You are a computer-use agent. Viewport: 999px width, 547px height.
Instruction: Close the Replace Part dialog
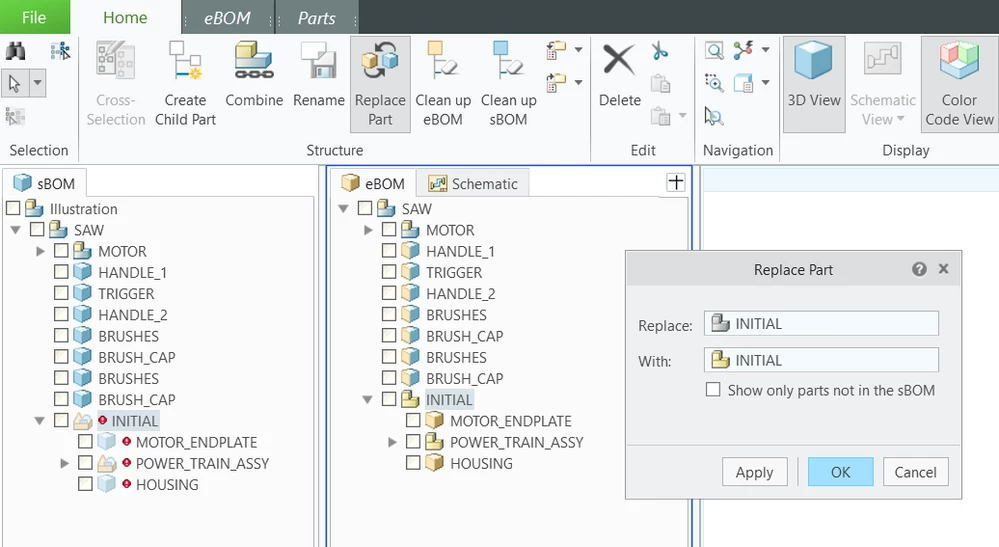tap(944, 269)
